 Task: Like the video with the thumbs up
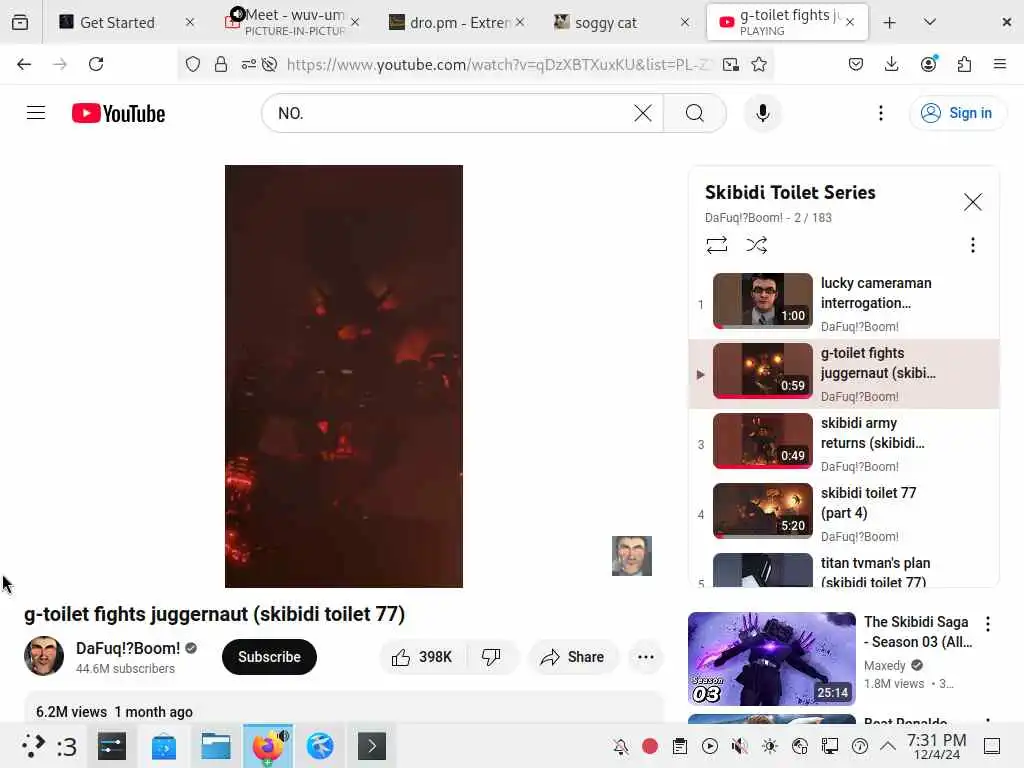423,656
